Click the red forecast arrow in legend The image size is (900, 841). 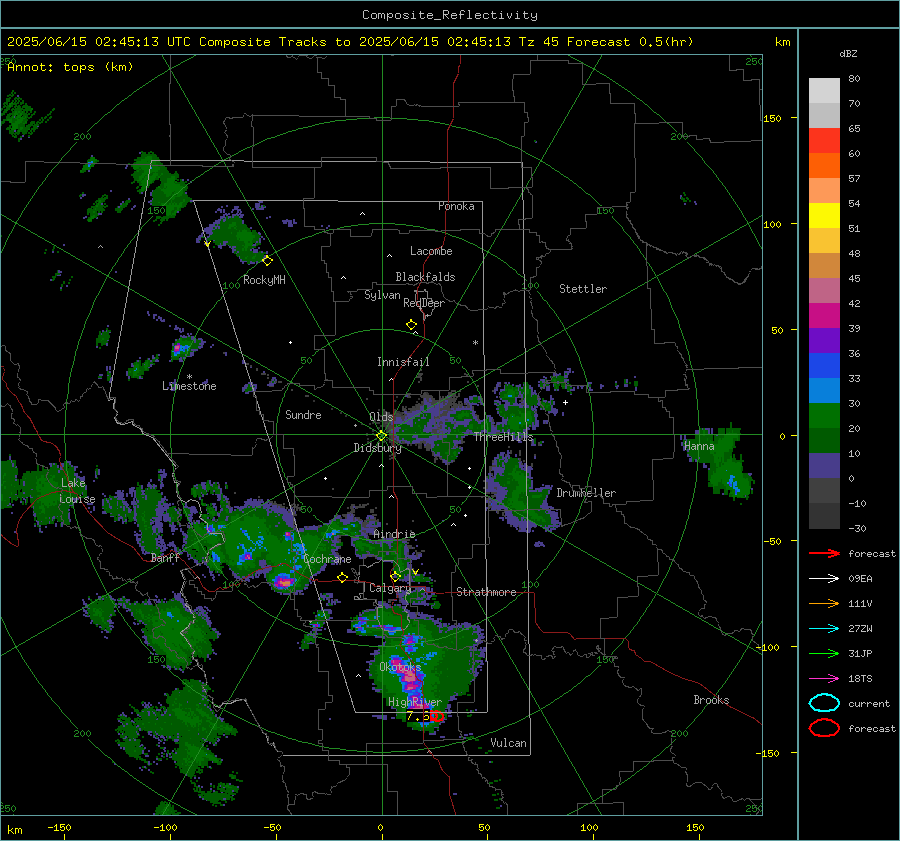(824, 553)
